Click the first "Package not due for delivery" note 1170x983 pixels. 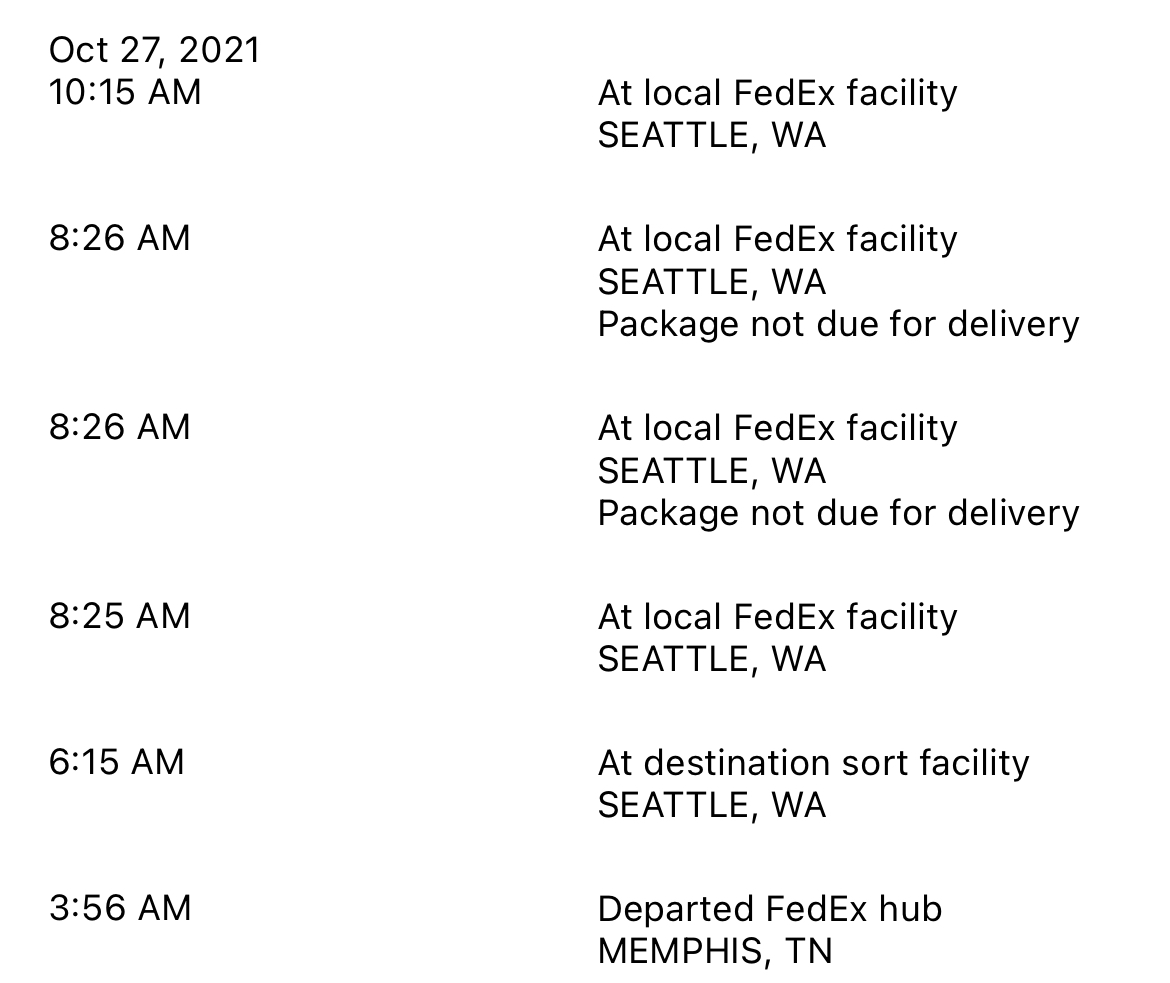(838, 325)
